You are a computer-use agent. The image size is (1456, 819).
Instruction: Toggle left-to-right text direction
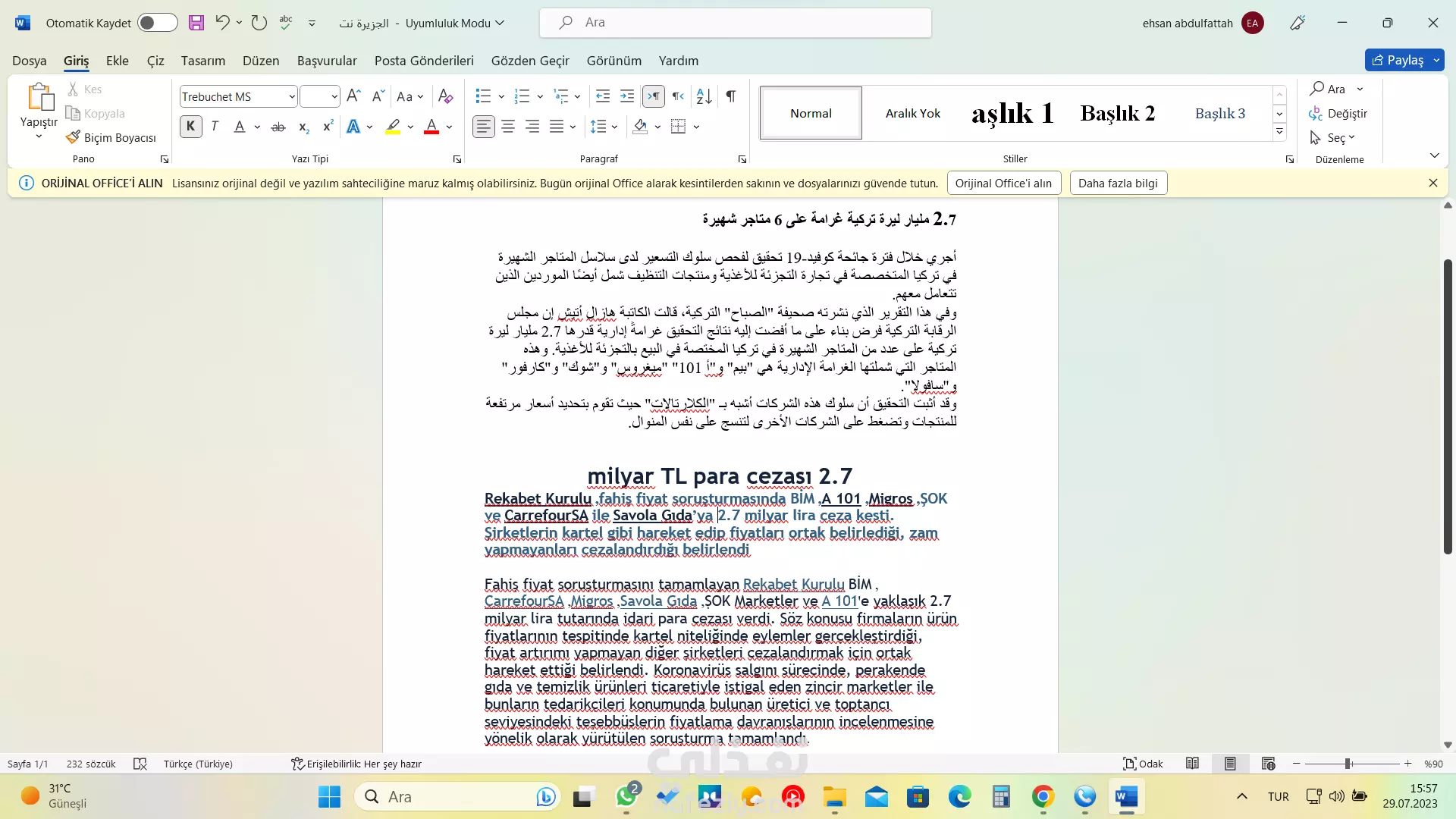653,96
